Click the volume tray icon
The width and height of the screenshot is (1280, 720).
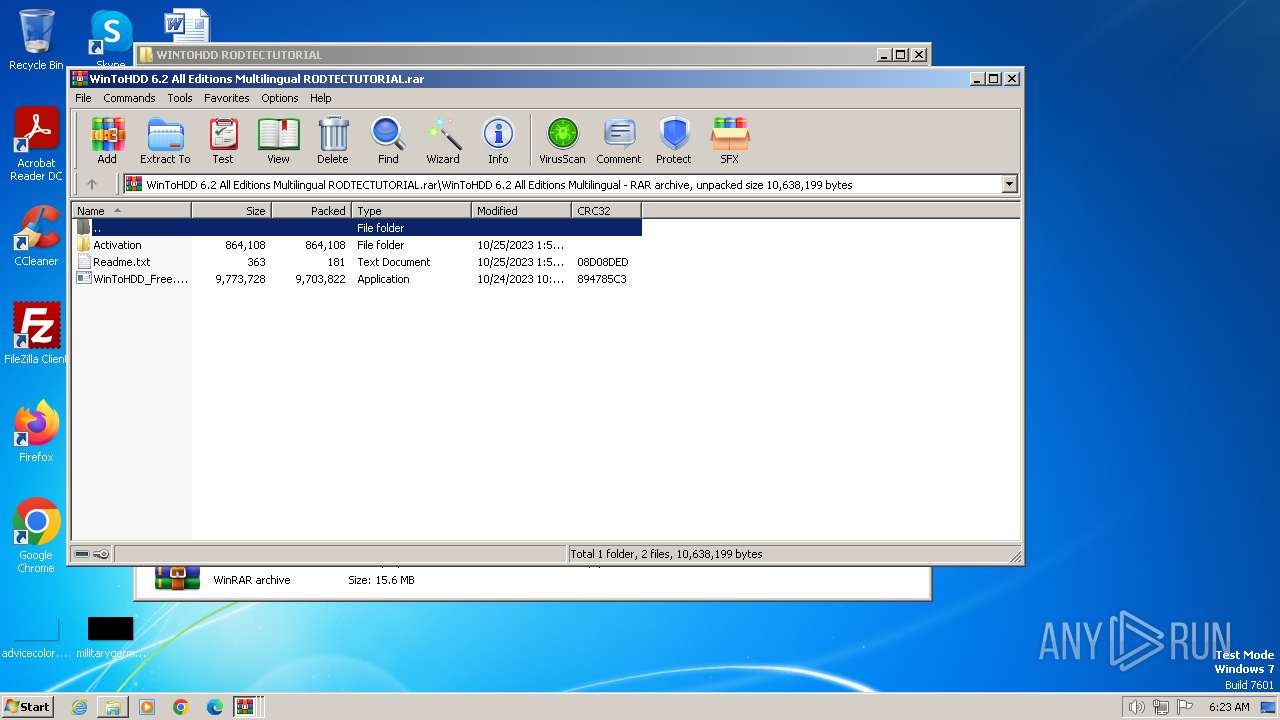click(x=1136, y=707)
